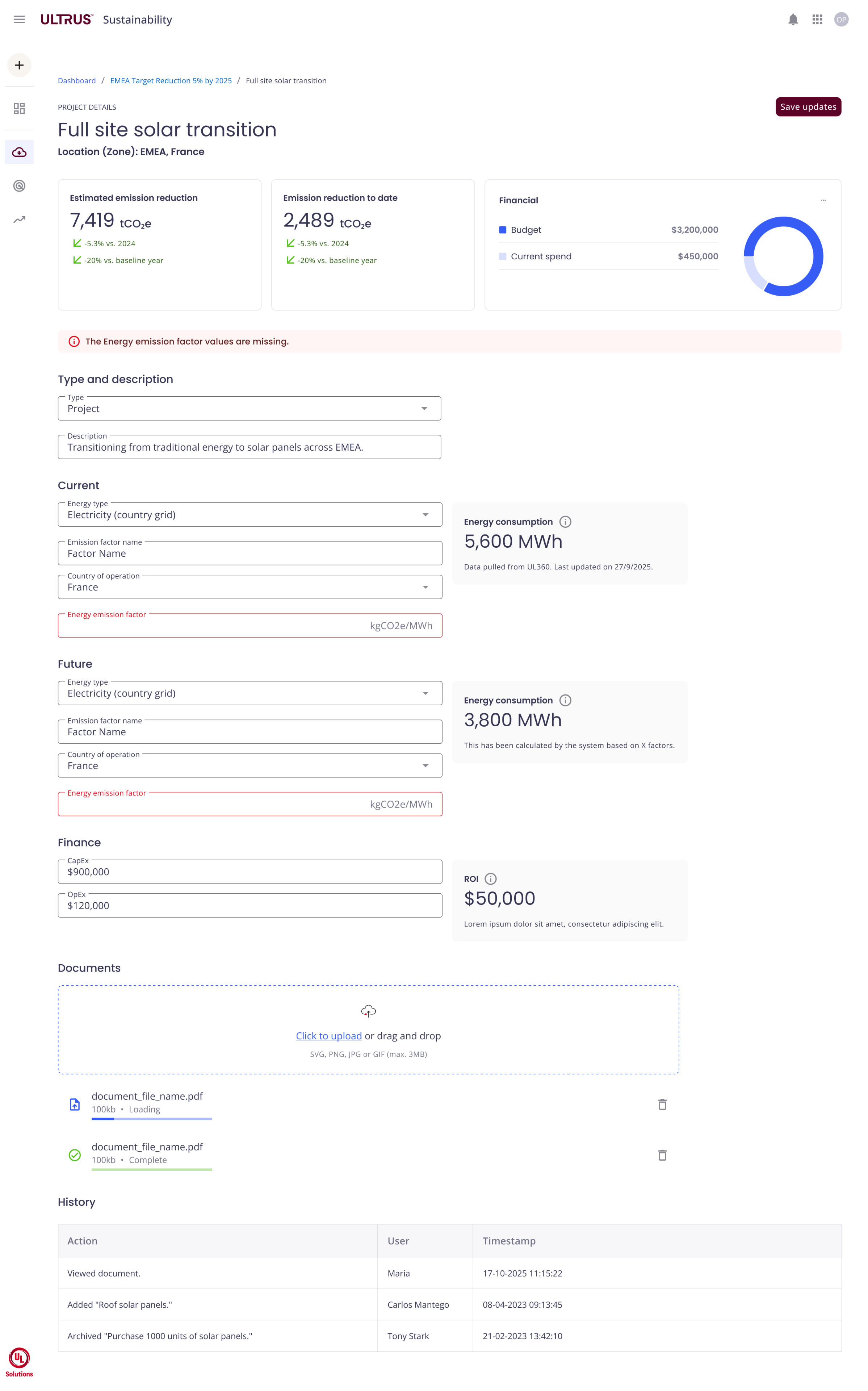Click the ROI info icon

[491, 878]
